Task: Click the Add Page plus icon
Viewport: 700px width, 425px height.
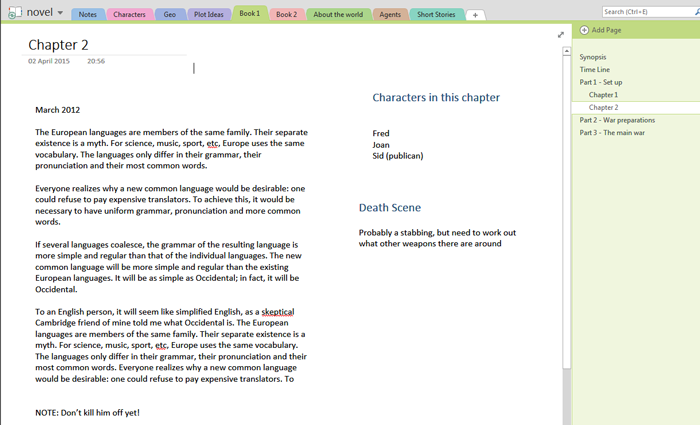Action: coord(584,30)
